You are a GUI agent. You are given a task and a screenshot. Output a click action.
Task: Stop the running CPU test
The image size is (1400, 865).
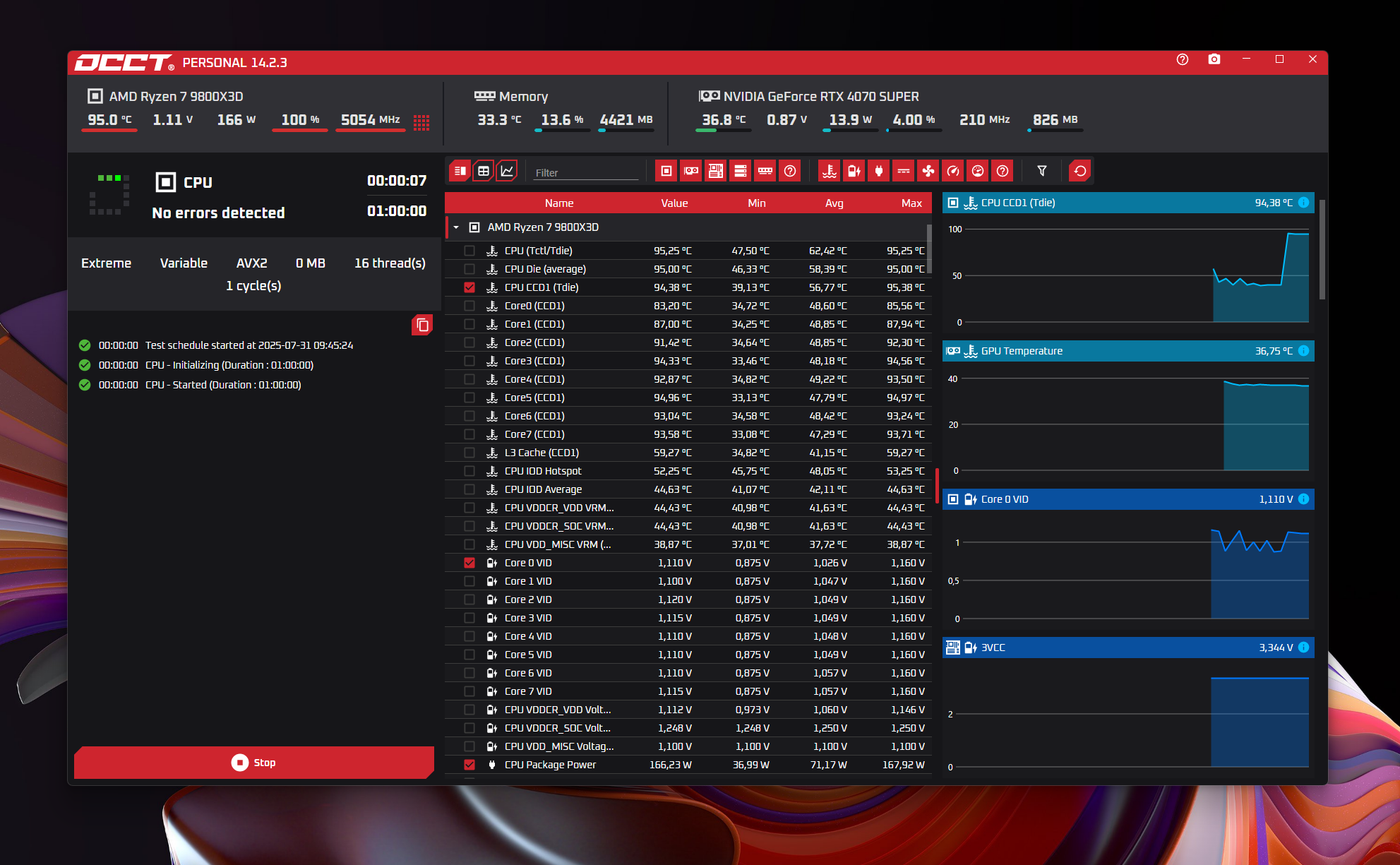click(x=254, y=763)
